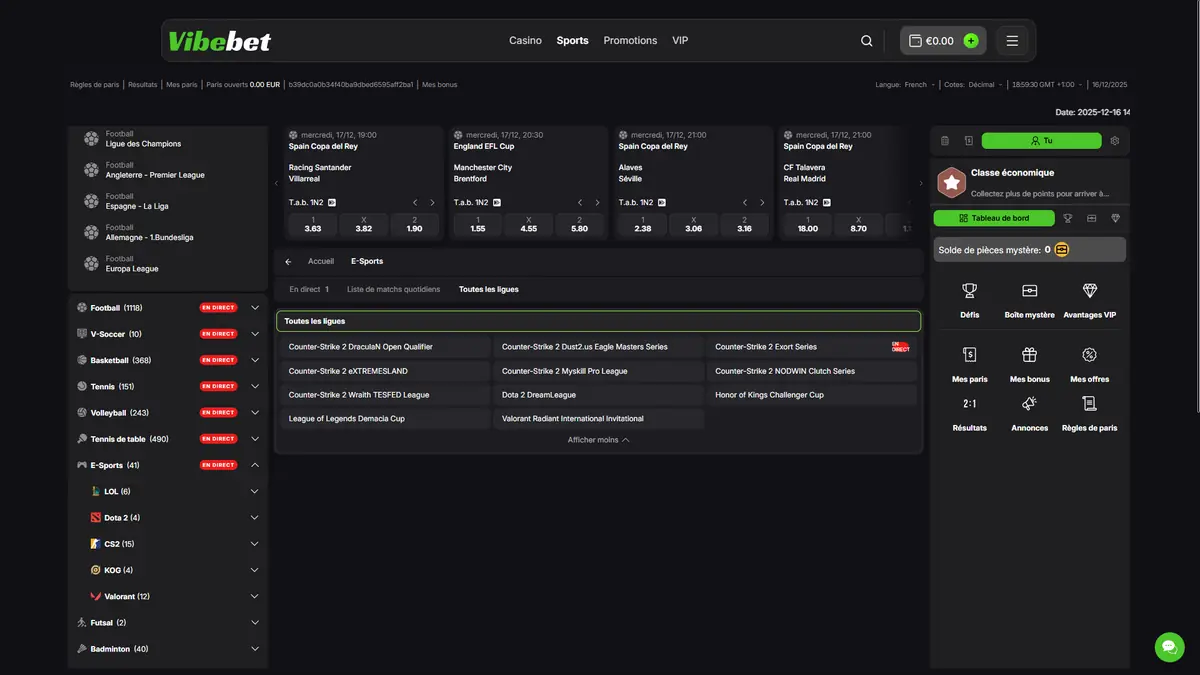Open Dota 2 DreamLeague league
Image resolution: width=1200 pixels, height=675 pixels.
598,395
